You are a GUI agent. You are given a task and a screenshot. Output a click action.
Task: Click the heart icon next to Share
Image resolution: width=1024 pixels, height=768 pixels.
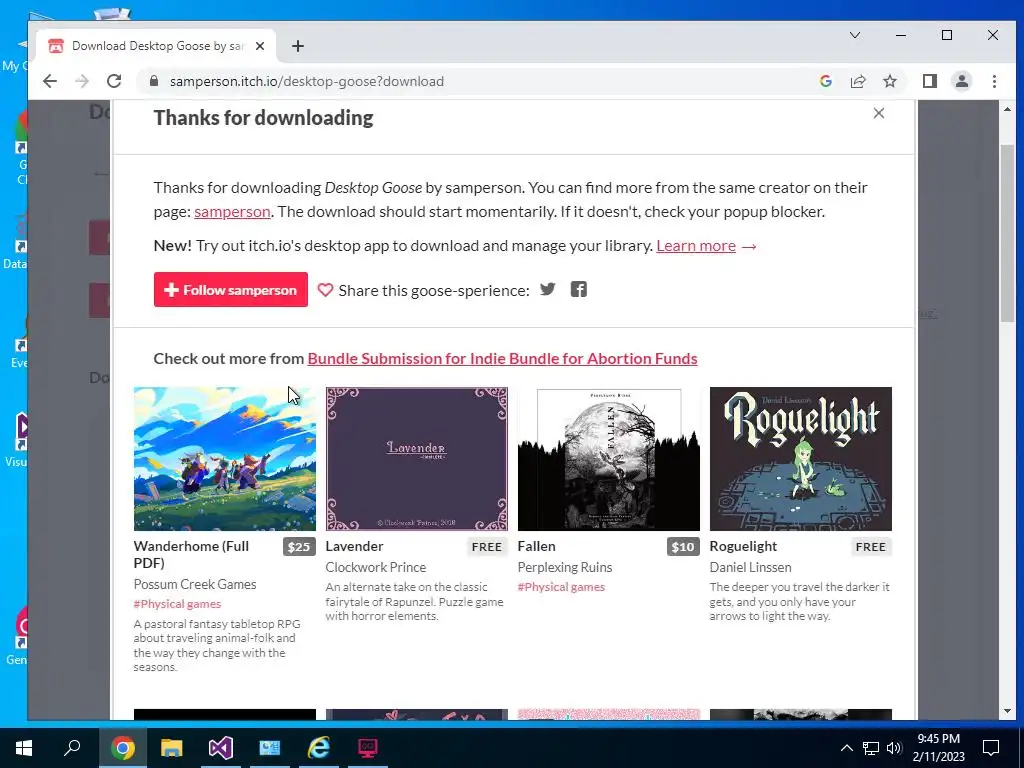point(325,289)
